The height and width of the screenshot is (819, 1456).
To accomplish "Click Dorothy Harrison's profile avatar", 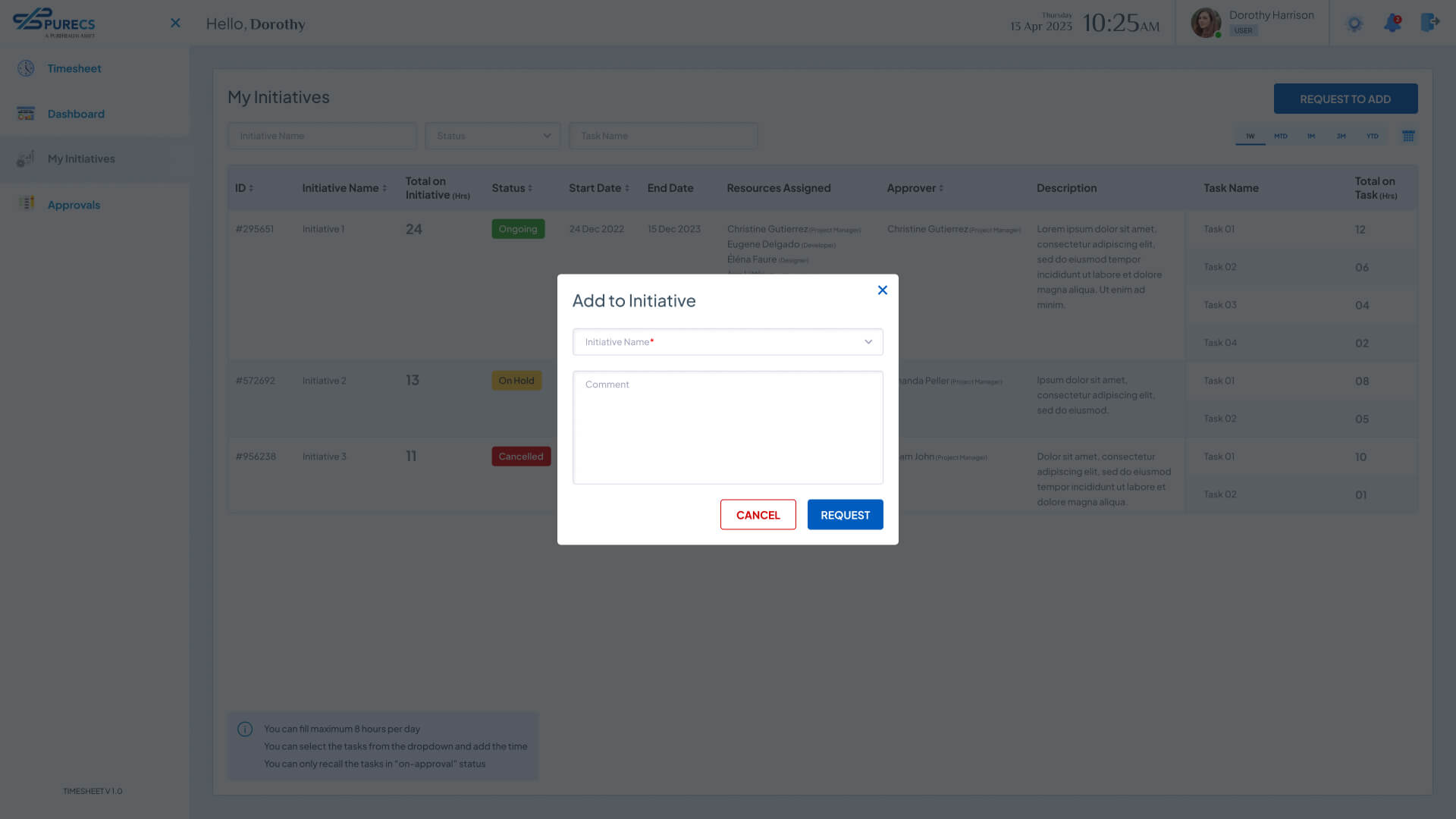I will [x=1206, y=23].
